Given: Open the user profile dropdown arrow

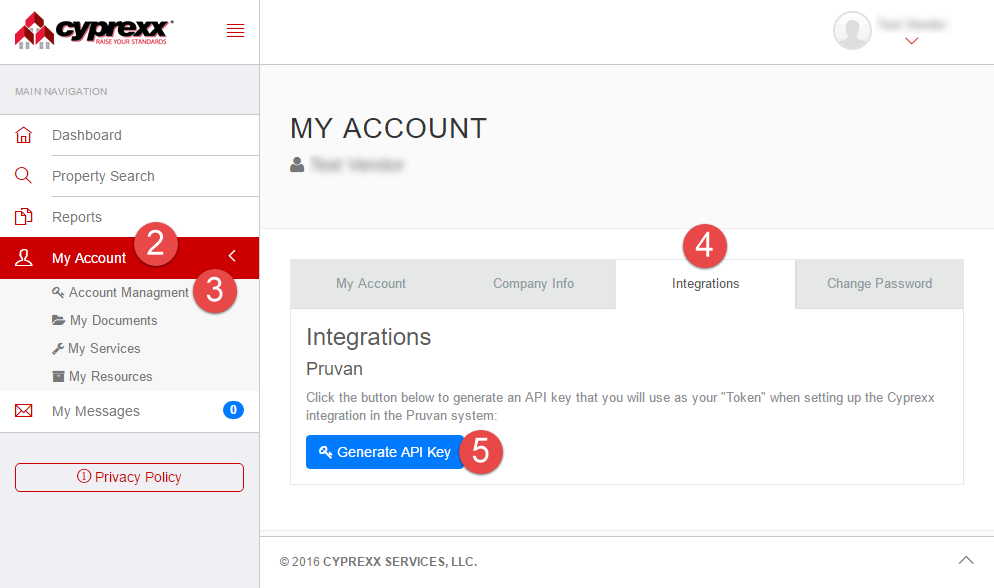Looking at the screenshot, I should (x=911, y=41).
